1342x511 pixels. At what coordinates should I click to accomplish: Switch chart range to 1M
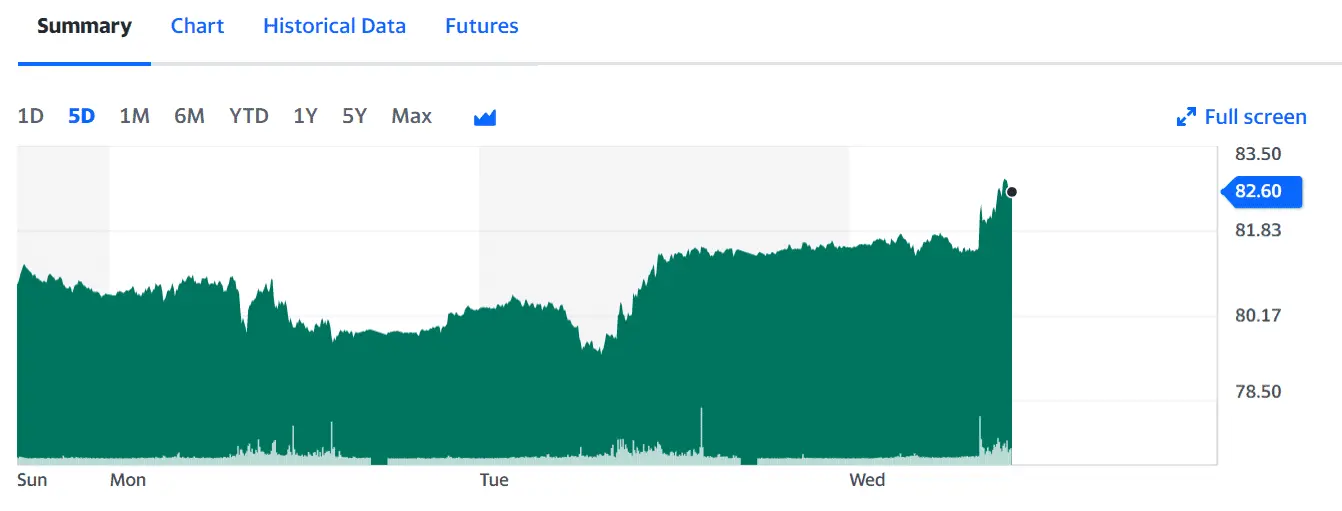(134, 116)
